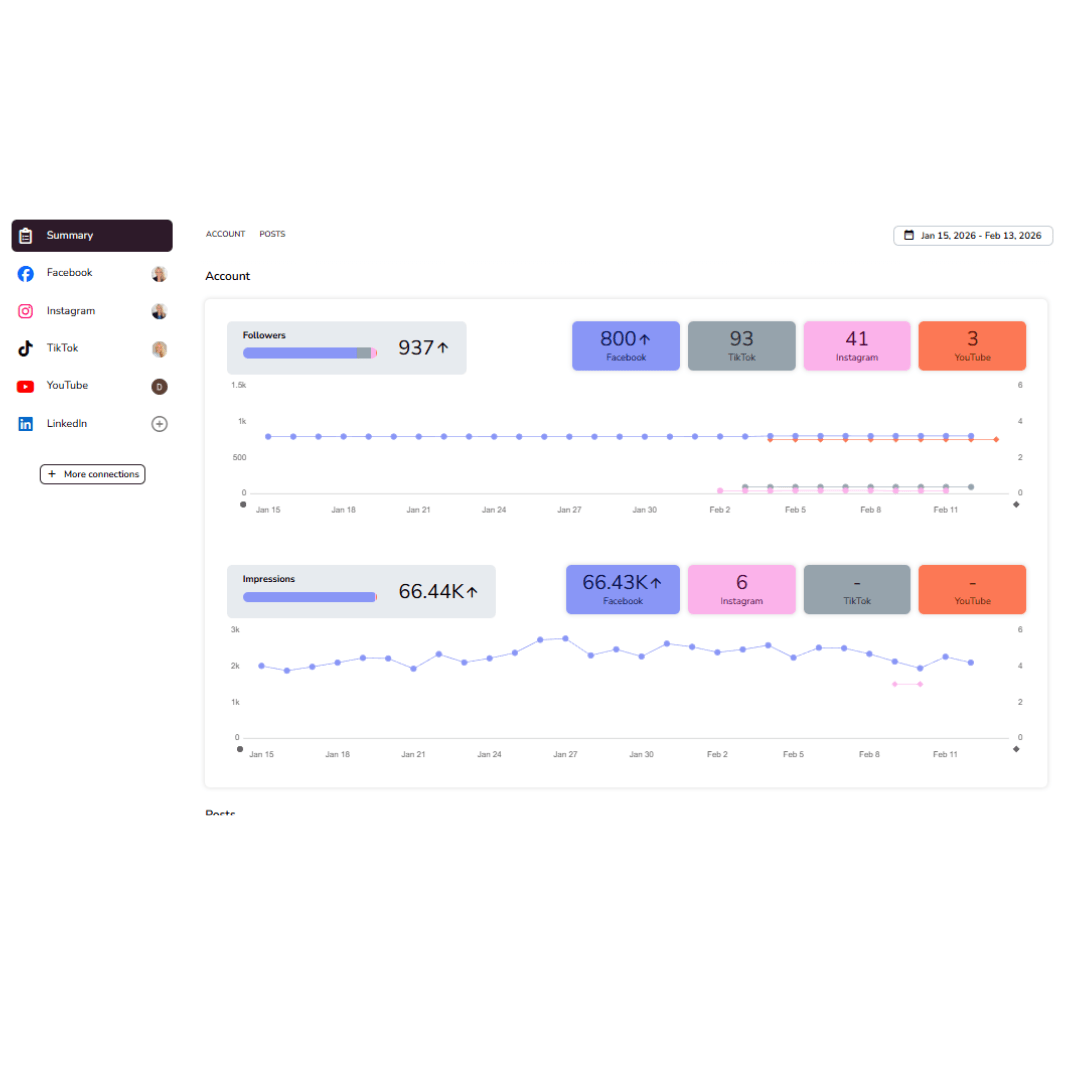Click the Facebook logo icon in the sidebar
This screenshot has width=1080, height=1080.
[25, 273]
